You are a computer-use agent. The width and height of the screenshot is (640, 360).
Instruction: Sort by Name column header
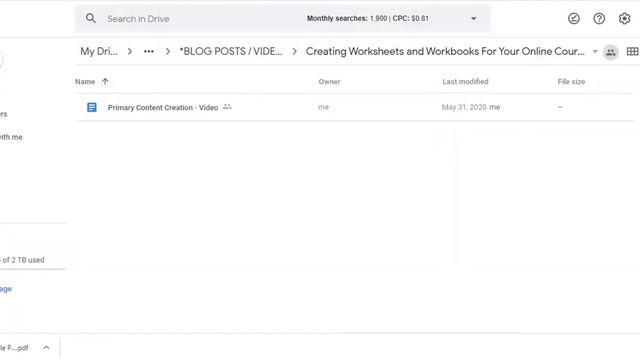tap(85, 82)
